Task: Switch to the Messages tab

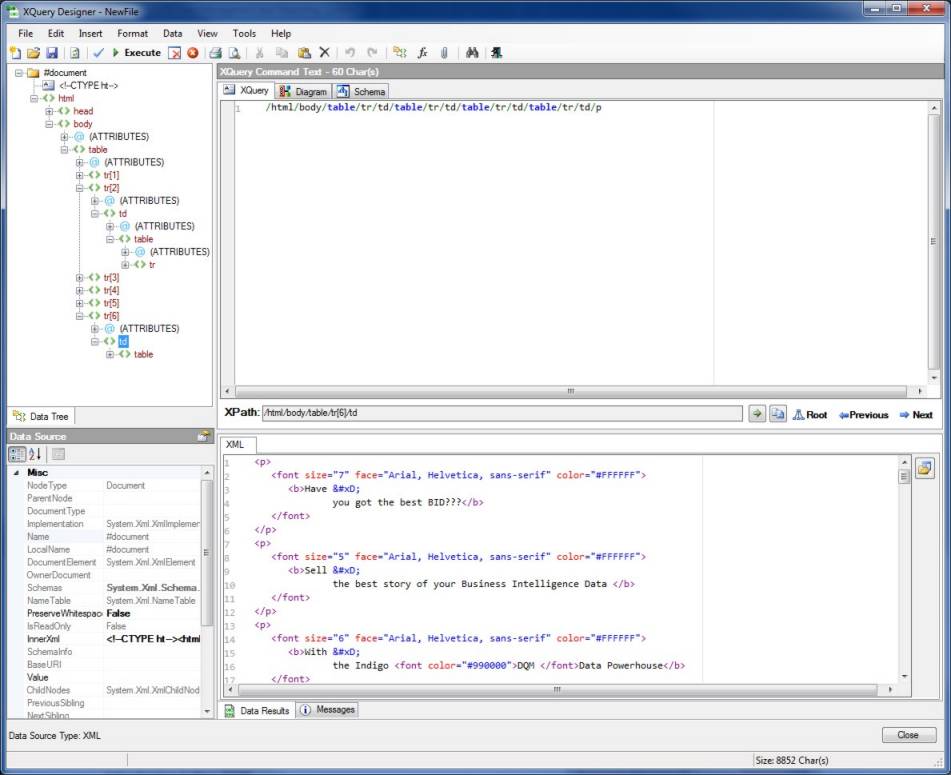Action: click(328, 710)
